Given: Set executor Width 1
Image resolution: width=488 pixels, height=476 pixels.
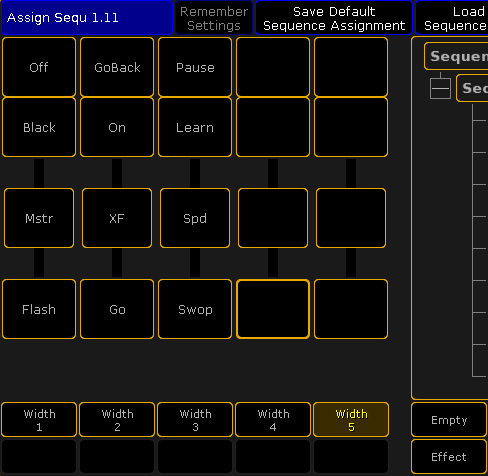Looking at the screenshot, I should pos(39,420).
